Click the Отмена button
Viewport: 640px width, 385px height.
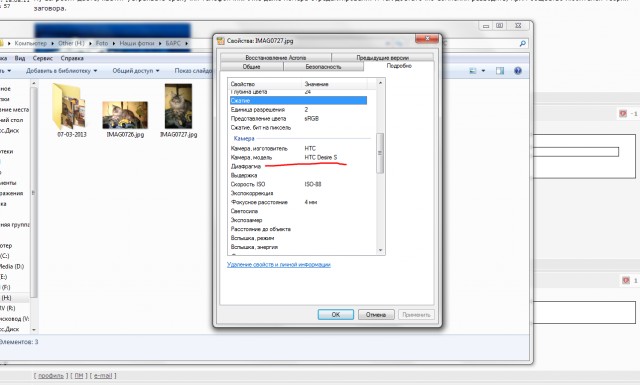point(376,314)
